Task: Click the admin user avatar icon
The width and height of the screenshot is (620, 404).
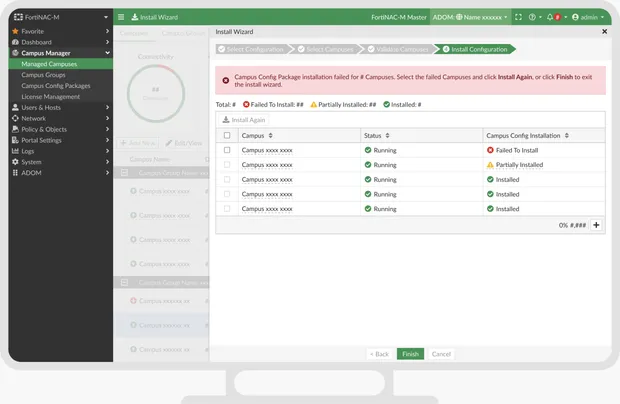Action: pyautogui.click(x=575, y=17)
